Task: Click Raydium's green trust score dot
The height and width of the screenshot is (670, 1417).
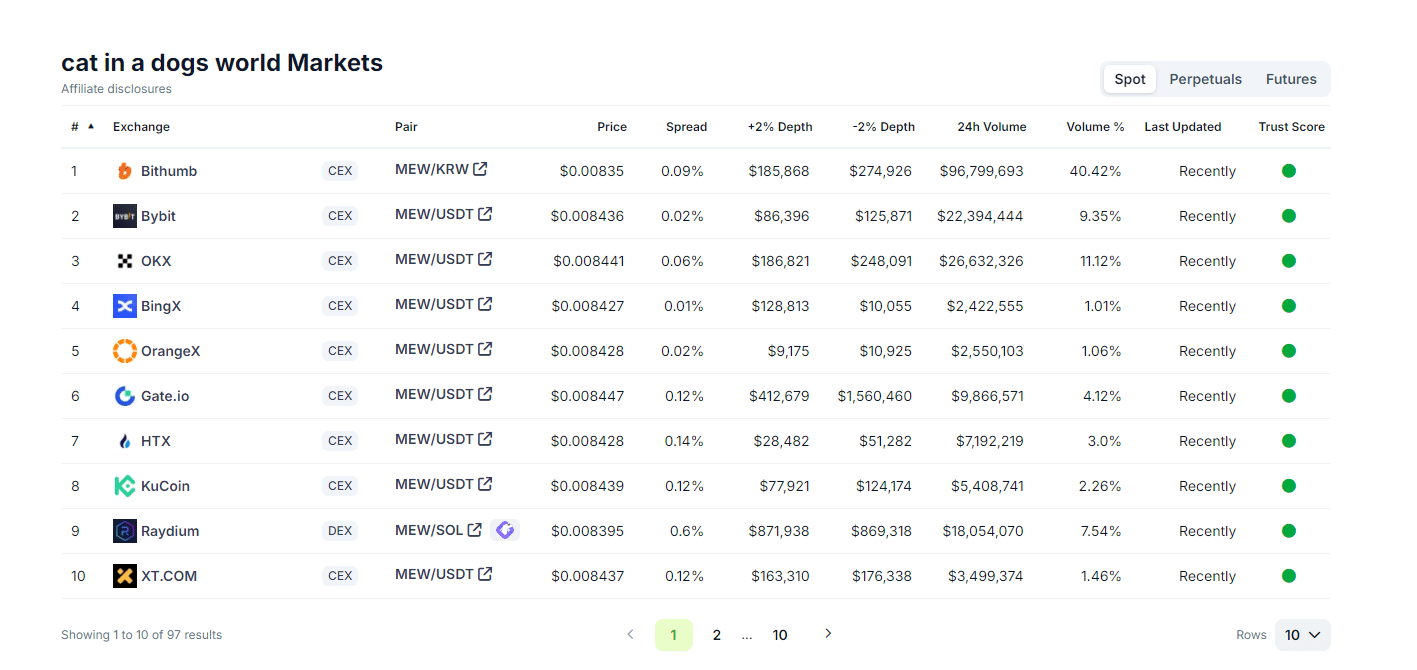Action: coord(1289,531)
